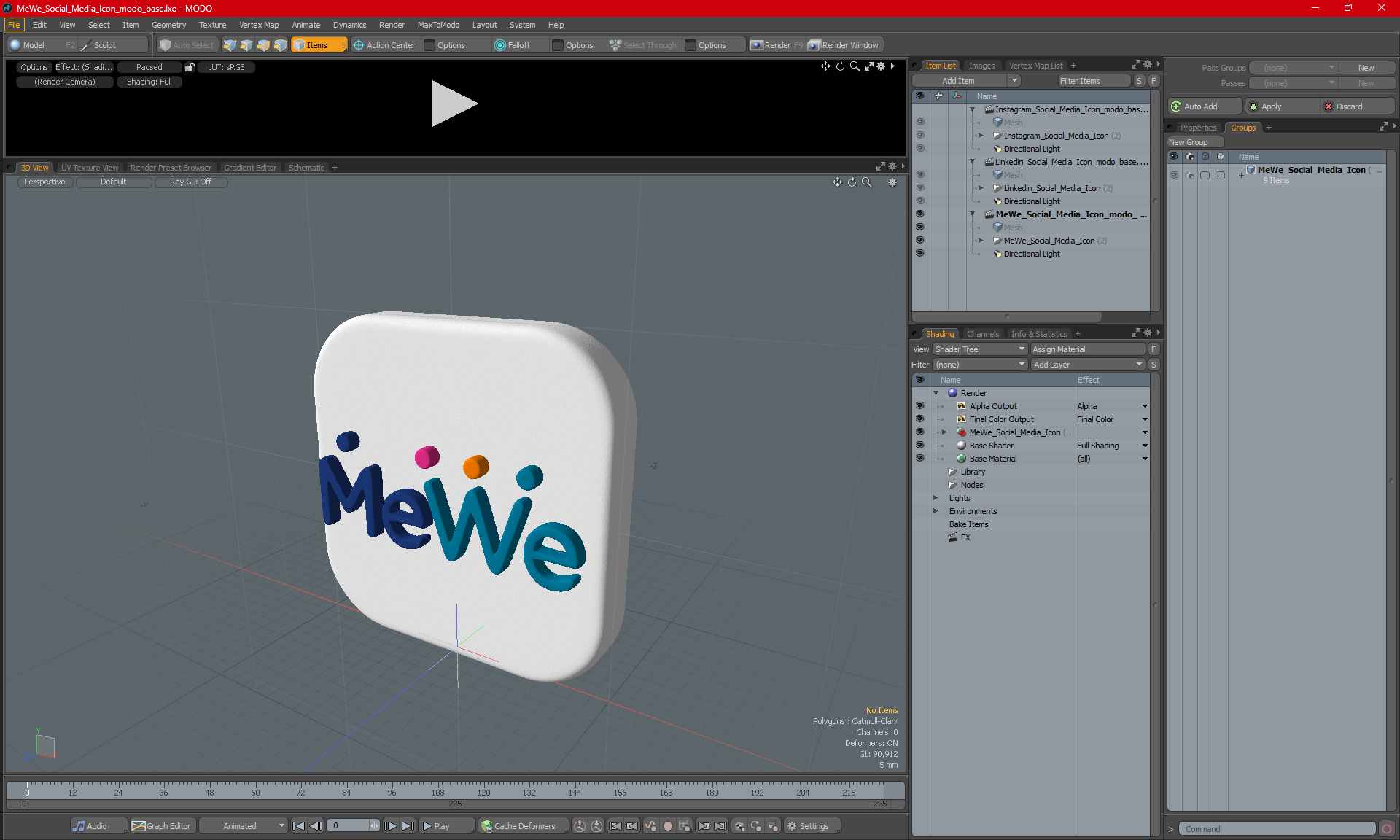1400x840 pixels.
Task: Go to last frame
Action: tap(408, 826)
